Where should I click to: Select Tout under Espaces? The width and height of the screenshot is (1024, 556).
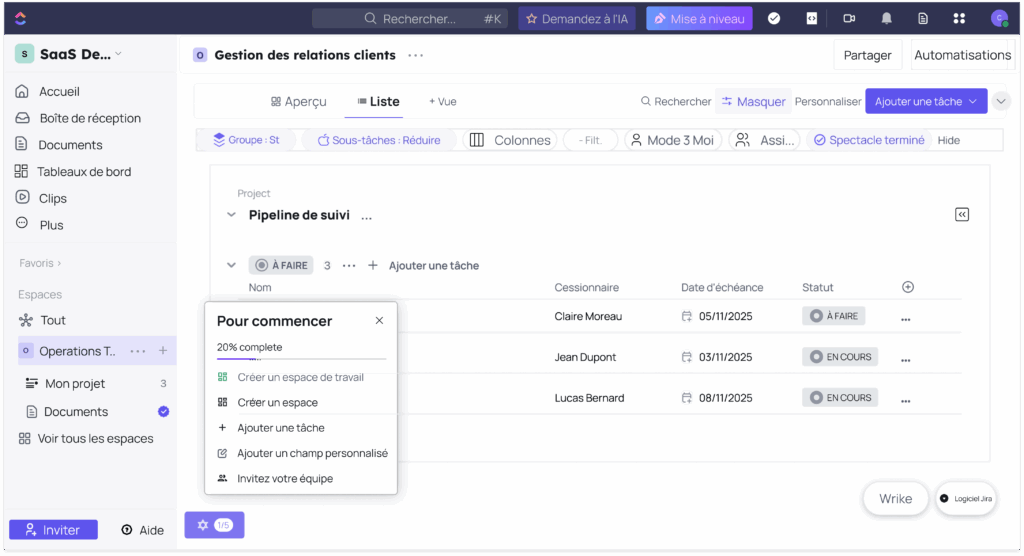(52, 320)
